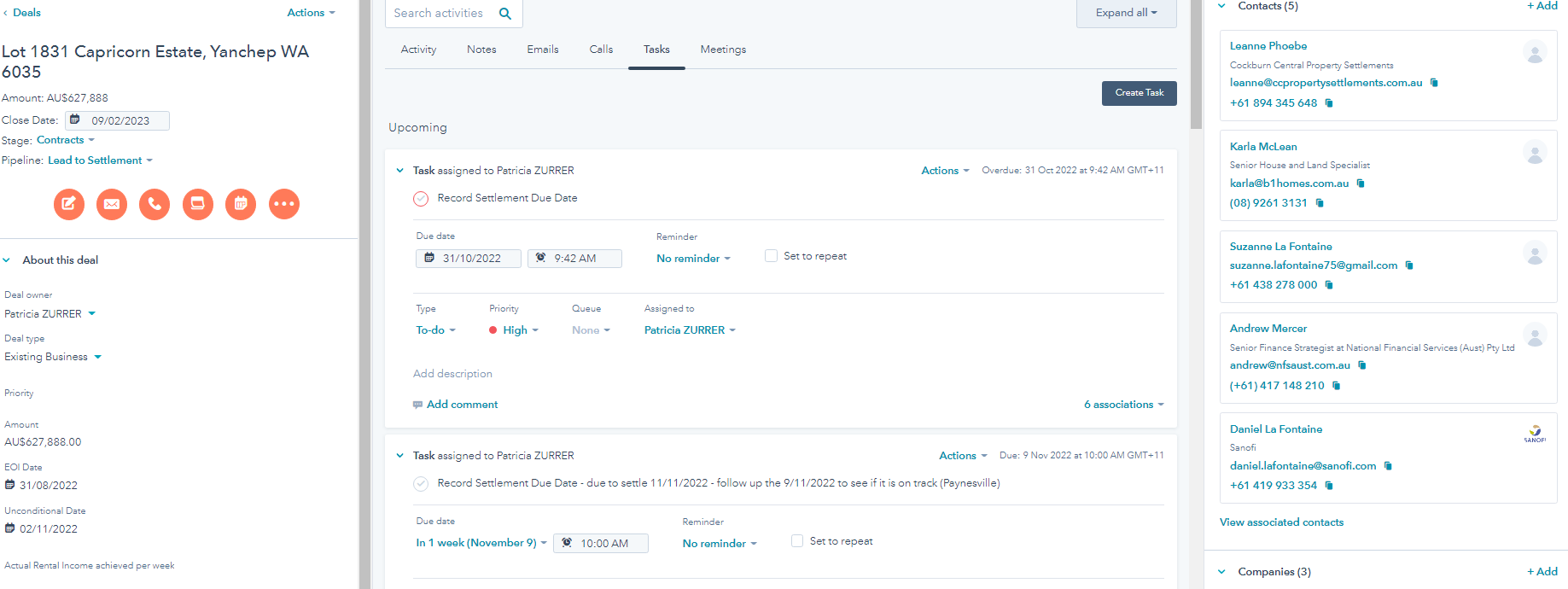Open the orange more actions ellipsis icon
Screen dimensions: 1568x589
[x=284, y=204]
